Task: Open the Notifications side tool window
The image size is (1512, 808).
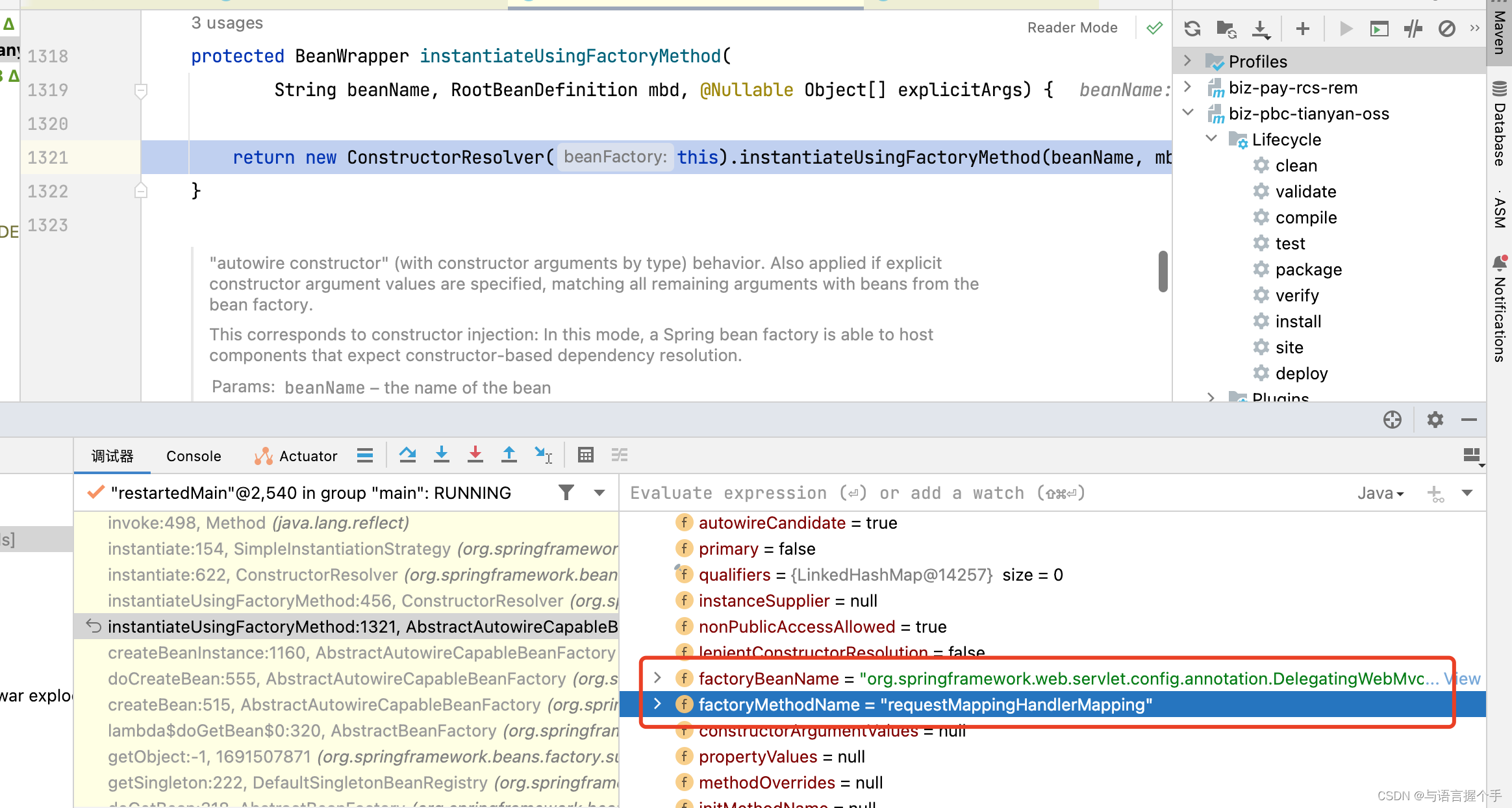Action: click(x=1500, y=309)
